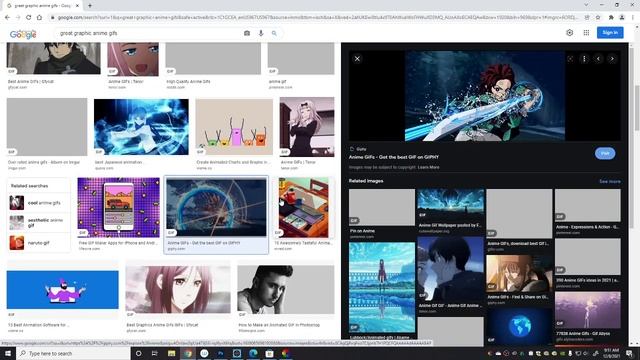
Task: Open the Anime GIFs GIPHY title link
Action: tap(393, 157)
